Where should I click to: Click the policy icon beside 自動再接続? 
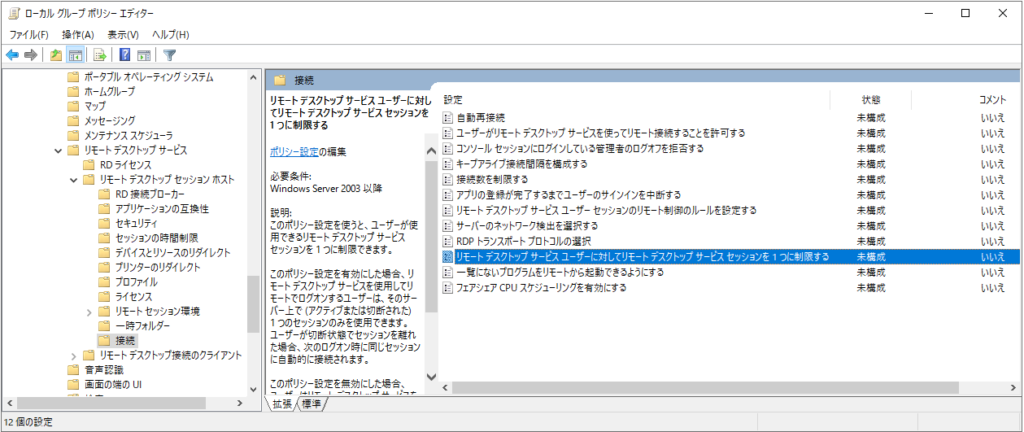tap(448, 117)
